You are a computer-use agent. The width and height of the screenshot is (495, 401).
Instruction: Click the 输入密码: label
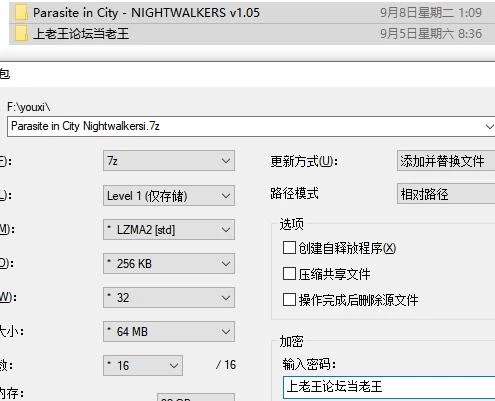[309, 364]
